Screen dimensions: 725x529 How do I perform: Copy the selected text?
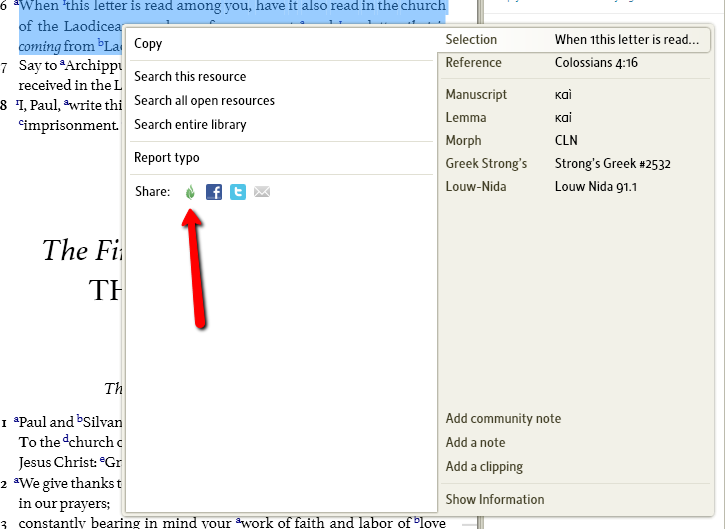148,44
